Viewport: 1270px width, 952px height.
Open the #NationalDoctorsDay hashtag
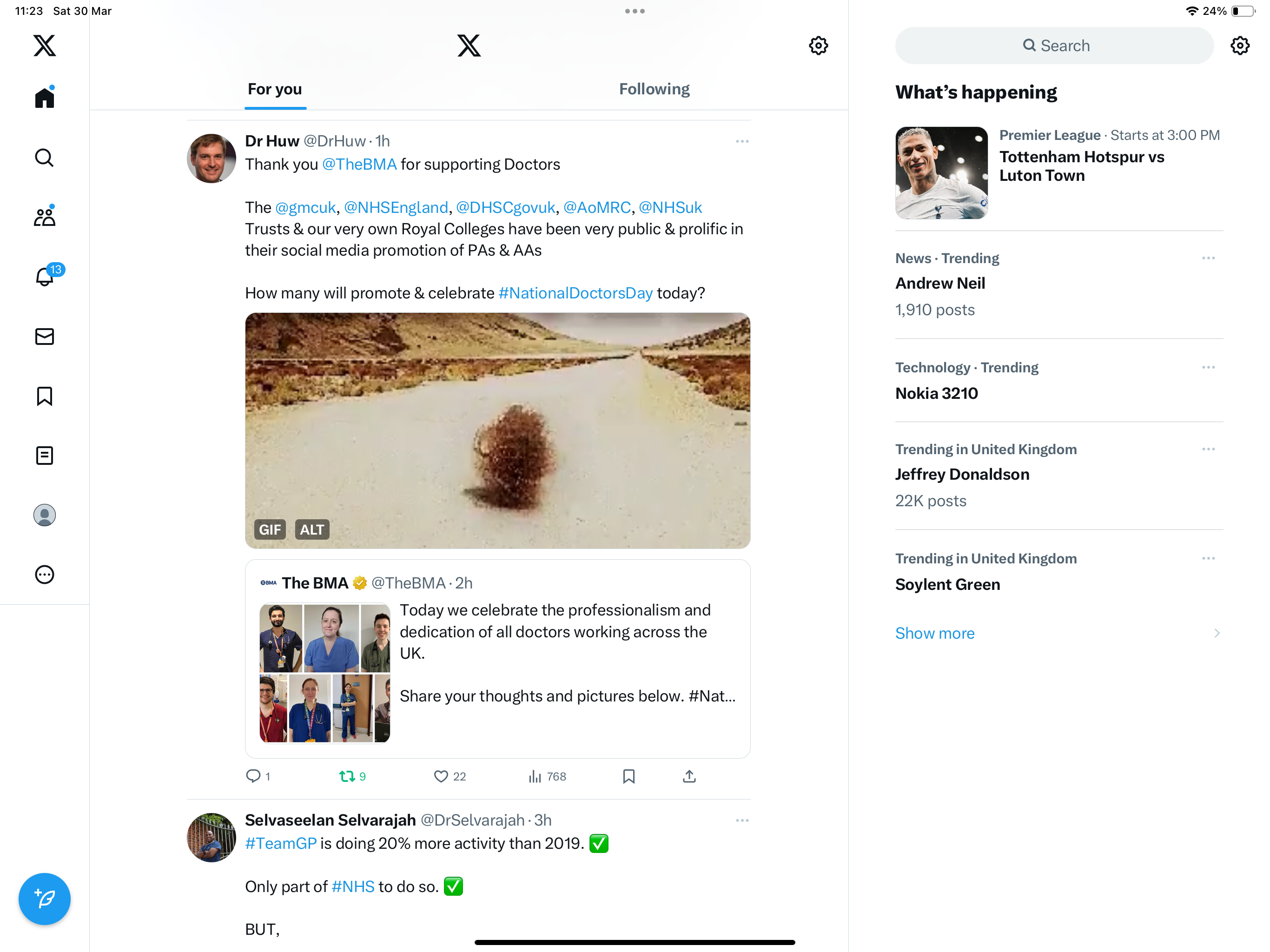(x=575, y=293)
